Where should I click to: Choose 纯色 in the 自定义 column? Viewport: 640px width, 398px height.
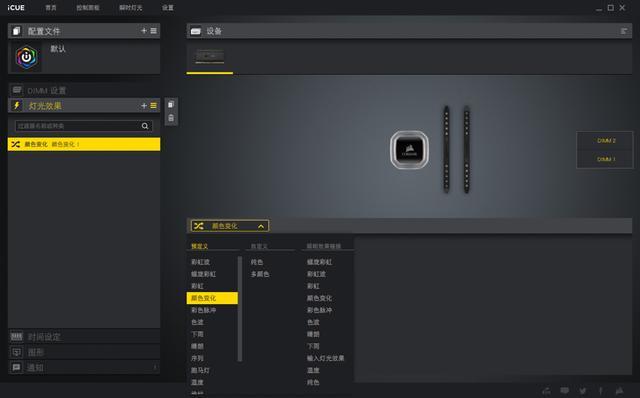click(257, 262)
